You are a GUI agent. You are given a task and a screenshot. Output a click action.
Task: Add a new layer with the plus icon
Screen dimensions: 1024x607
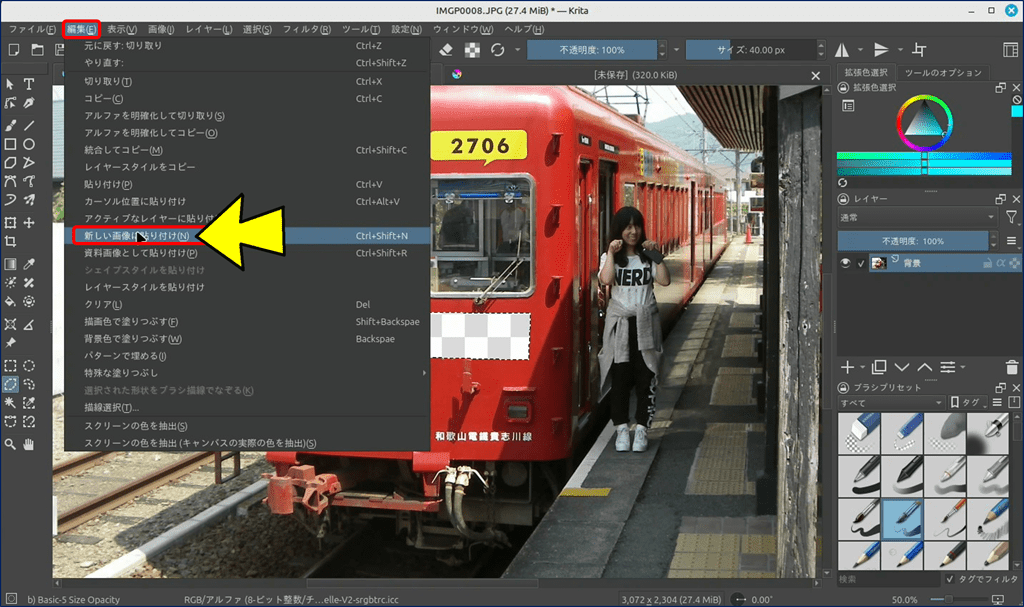pyautogui.click(x=847, y=368)
